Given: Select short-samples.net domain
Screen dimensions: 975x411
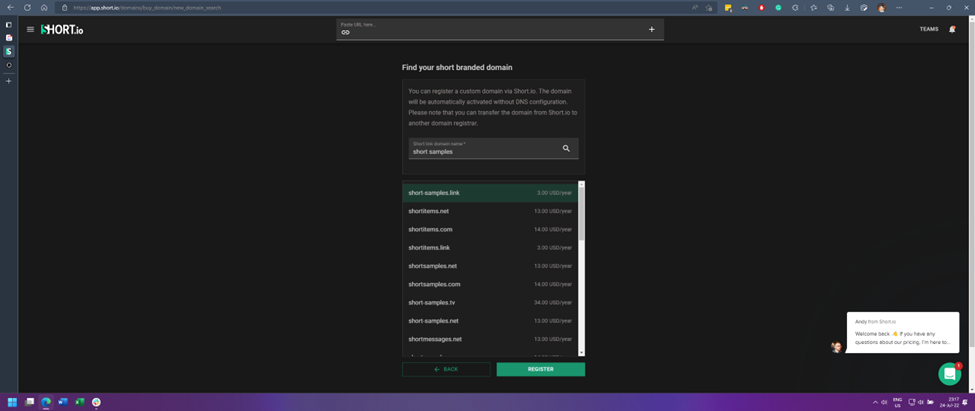Looking at the screenshot, I should 490,321.
